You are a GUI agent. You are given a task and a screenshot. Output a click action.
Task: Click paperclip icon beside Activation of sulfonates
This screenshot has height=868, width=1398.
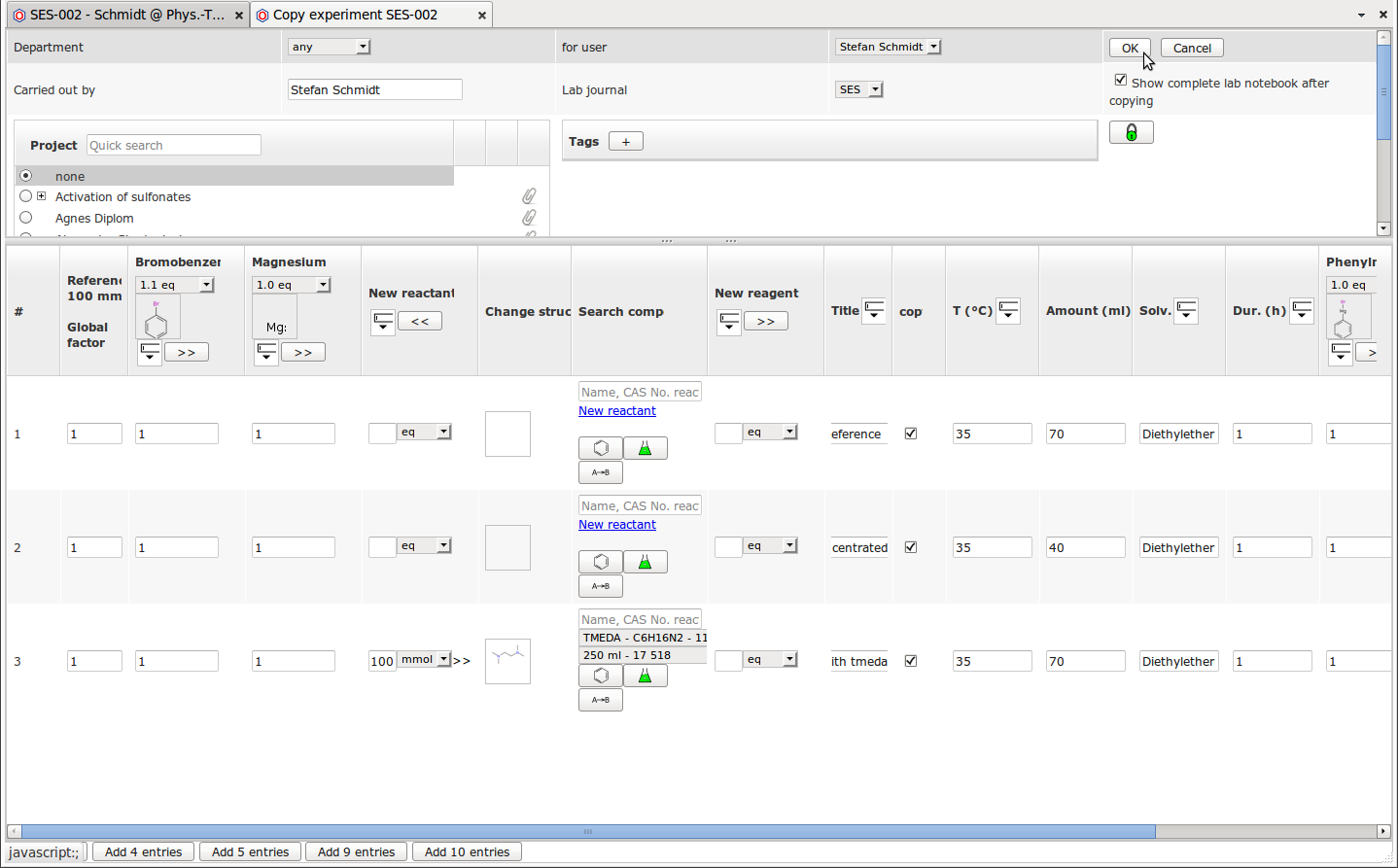coord(529,196)
